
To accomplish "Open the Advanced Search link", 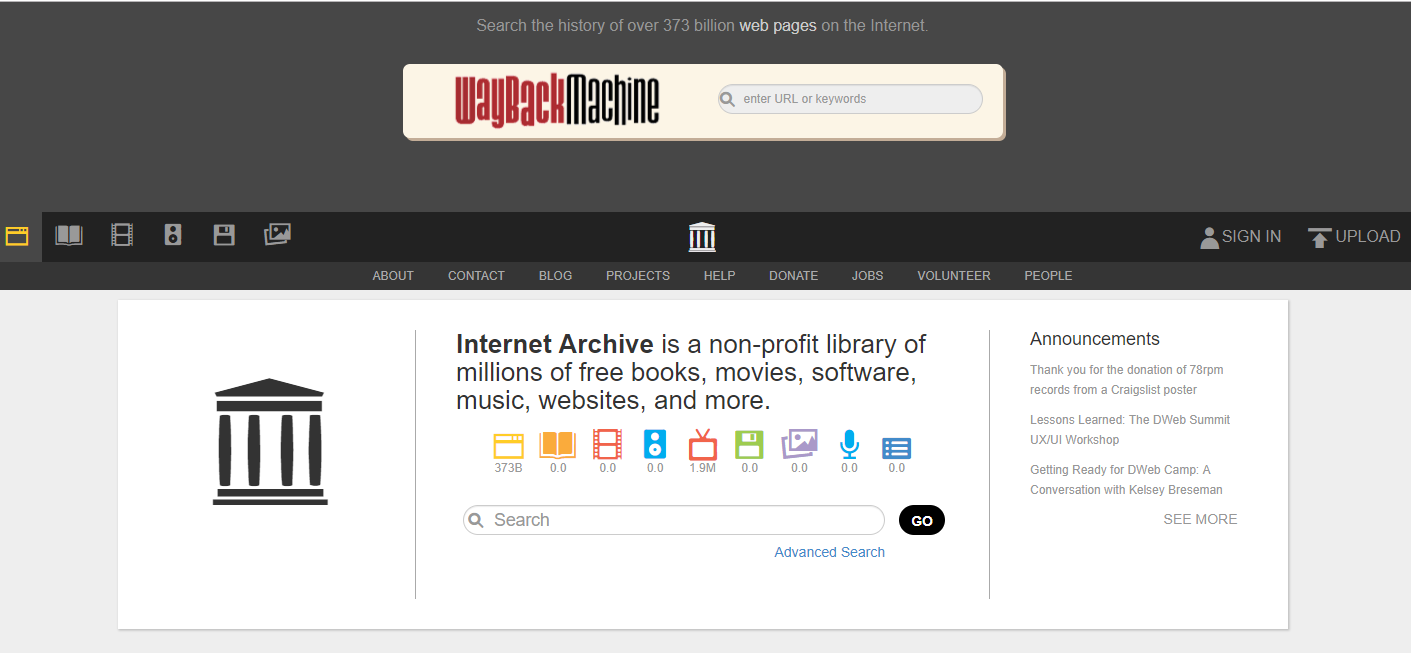I will 830,552.
